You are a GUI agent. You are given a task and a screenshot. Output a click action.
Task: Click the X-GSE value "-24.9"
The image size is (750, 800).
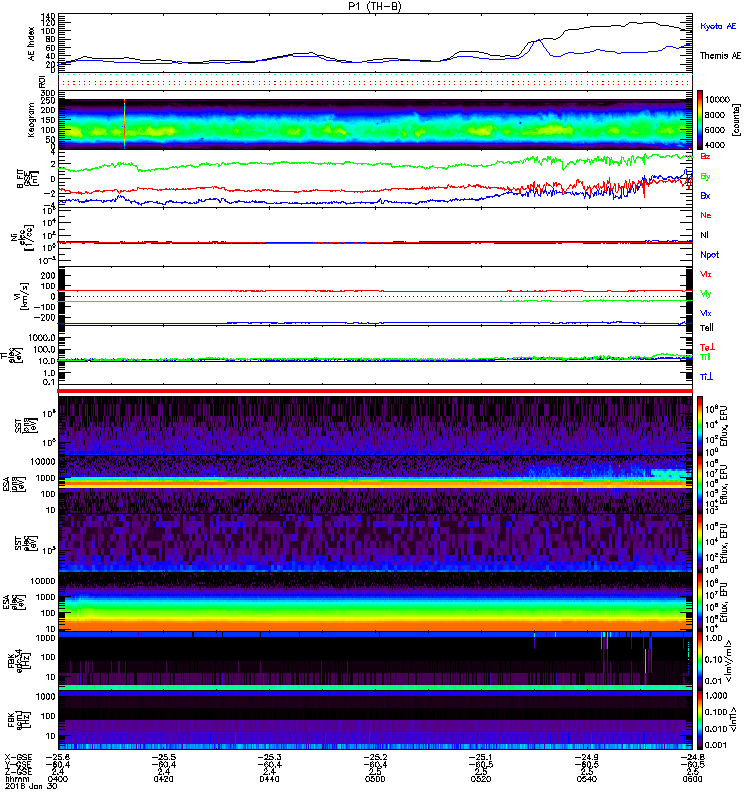pyautogui.click(x=587, y=757)
